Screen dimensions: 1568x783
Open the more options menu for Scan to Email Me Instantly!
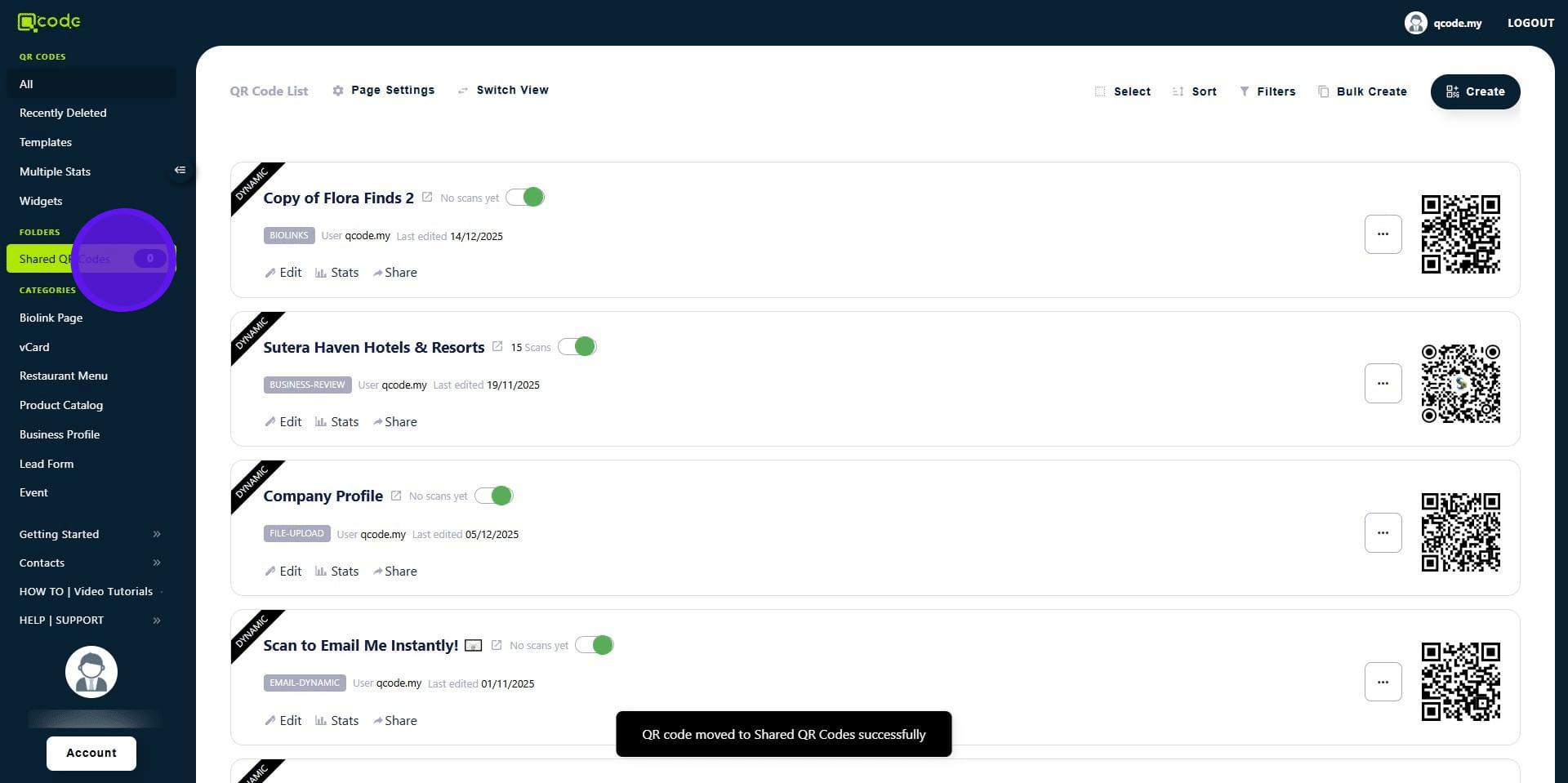[x=1383, y=682]
